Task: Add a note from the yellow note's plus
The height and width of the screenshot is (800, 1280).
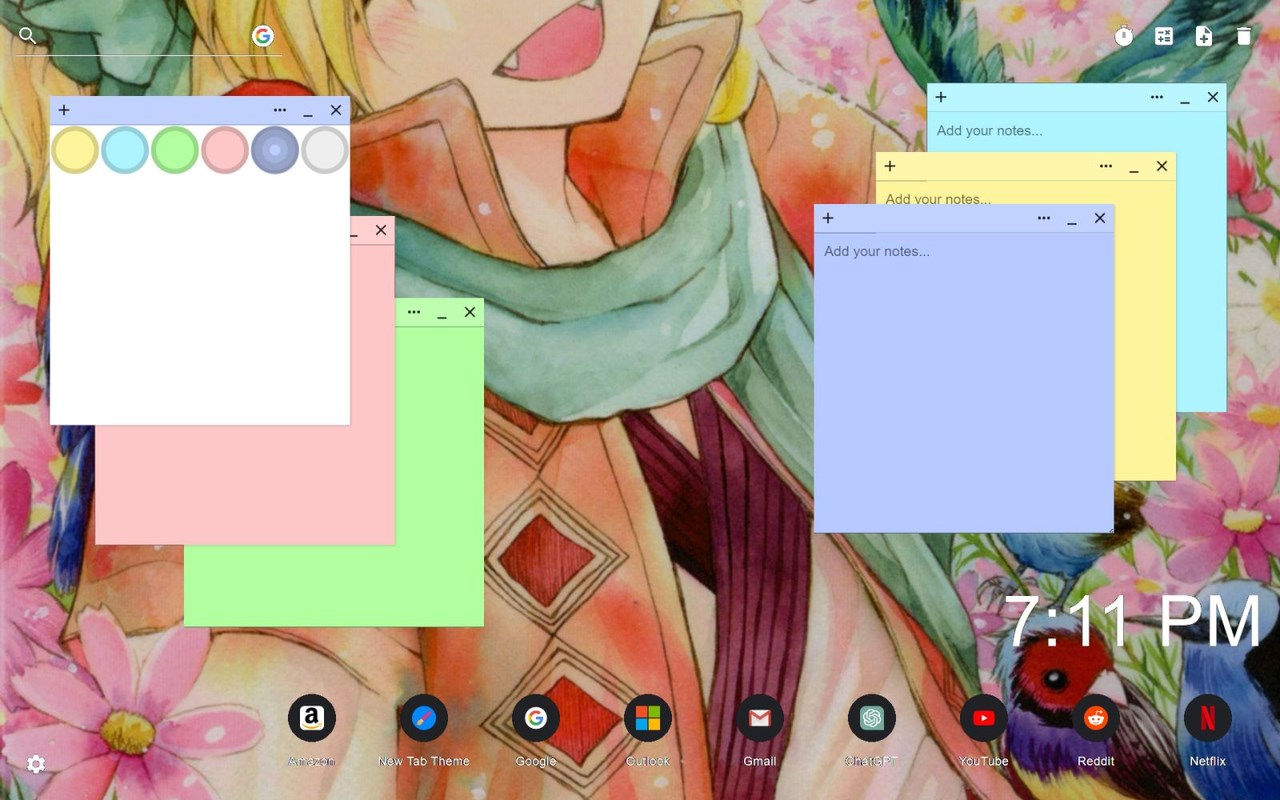Action: (890, 166)
